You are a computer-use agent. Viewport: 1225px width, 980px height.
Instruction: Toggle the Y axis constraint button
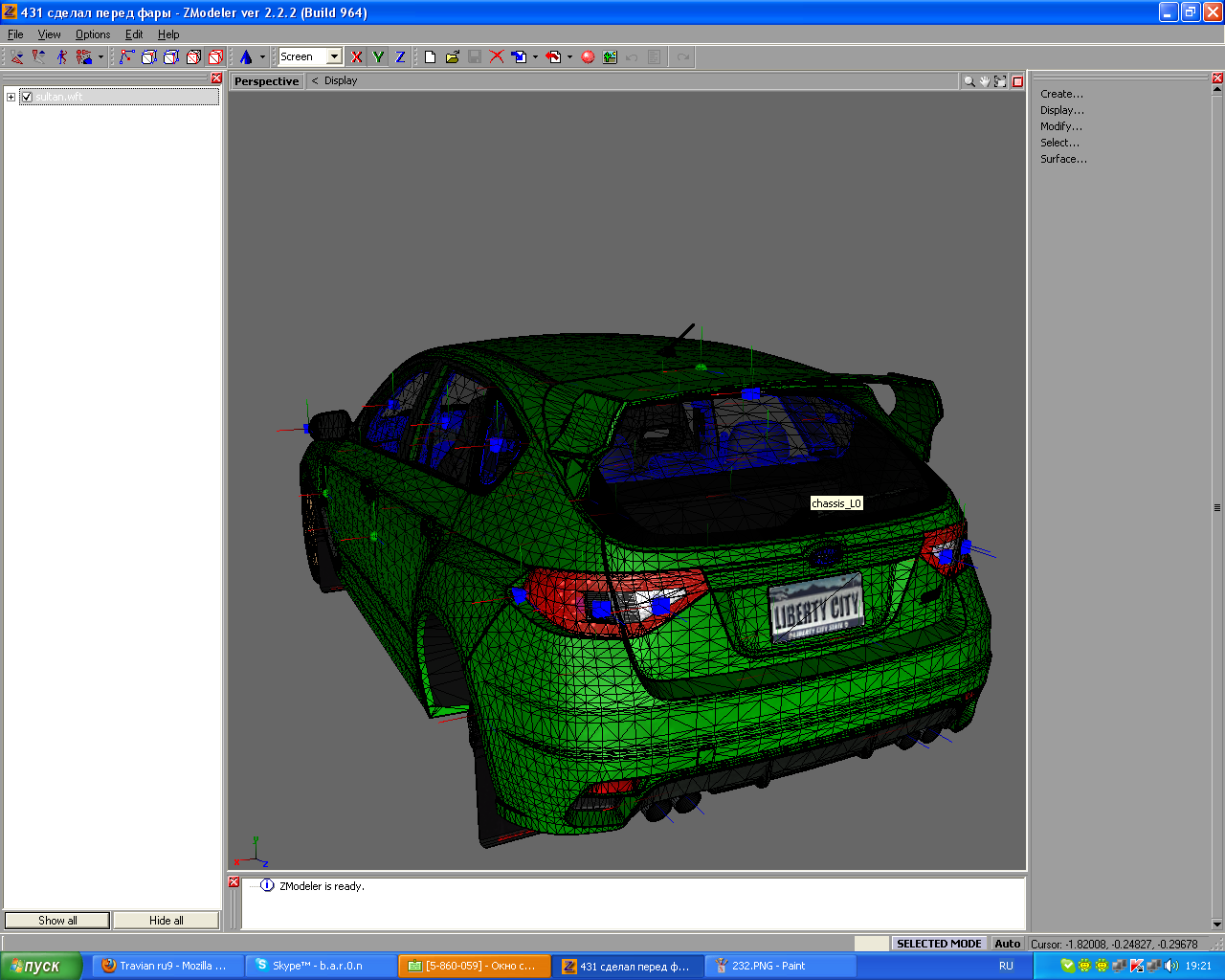[378, 57]
